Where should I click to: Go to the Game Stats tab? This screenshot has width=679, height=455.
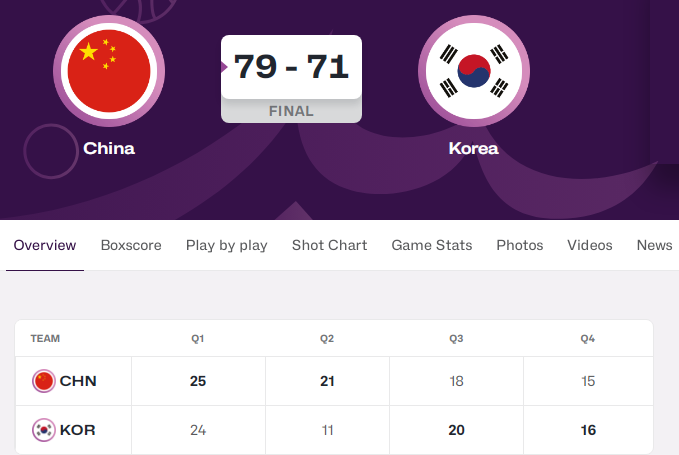coord(432,245)
